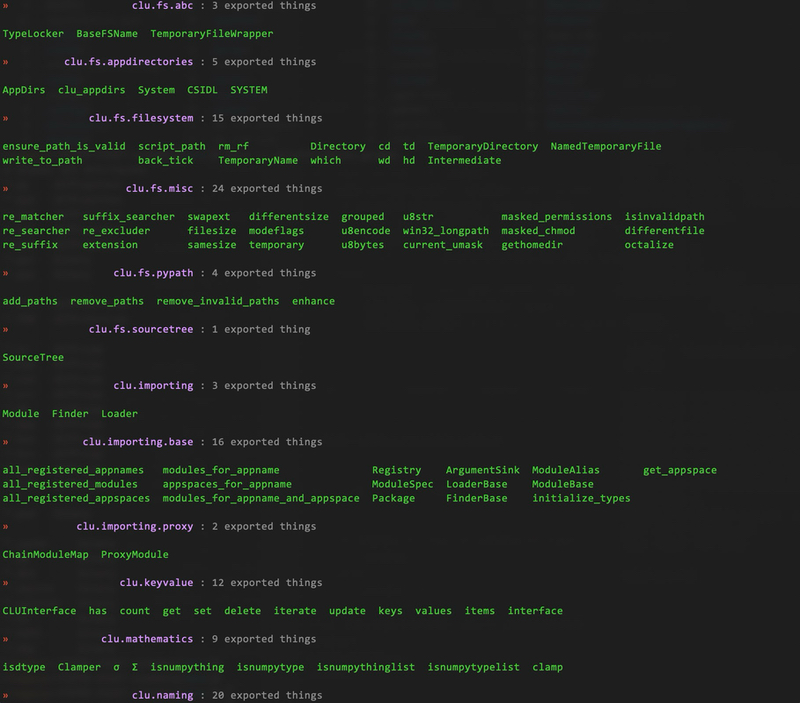Screen dimensions: 800x703
Task: Select the Clamper export
Action: pos(79,667)
